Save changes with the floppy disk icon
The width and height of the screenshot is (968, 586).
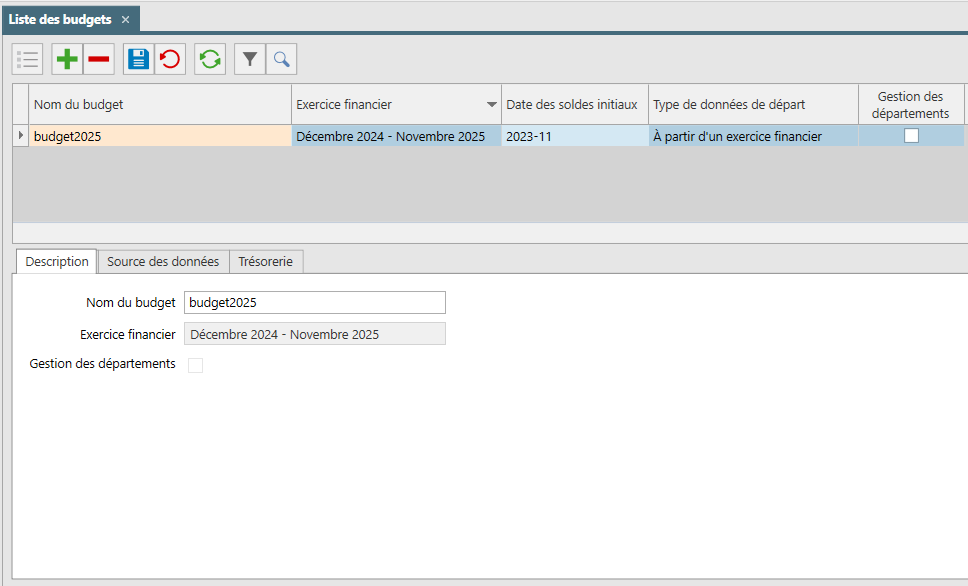pos(138,59)
